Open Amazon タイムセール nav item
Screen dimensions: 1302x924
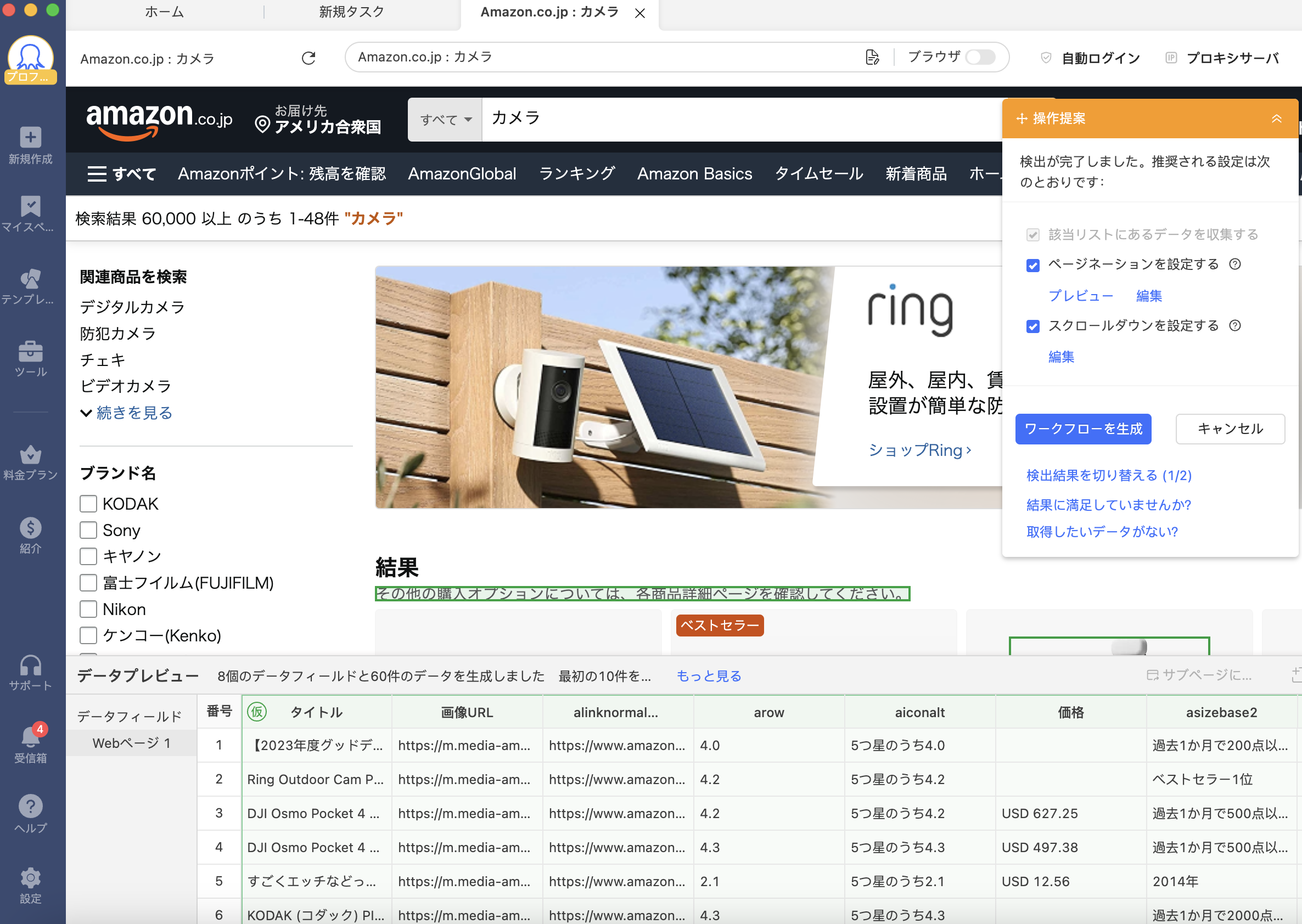click(819, 173)
